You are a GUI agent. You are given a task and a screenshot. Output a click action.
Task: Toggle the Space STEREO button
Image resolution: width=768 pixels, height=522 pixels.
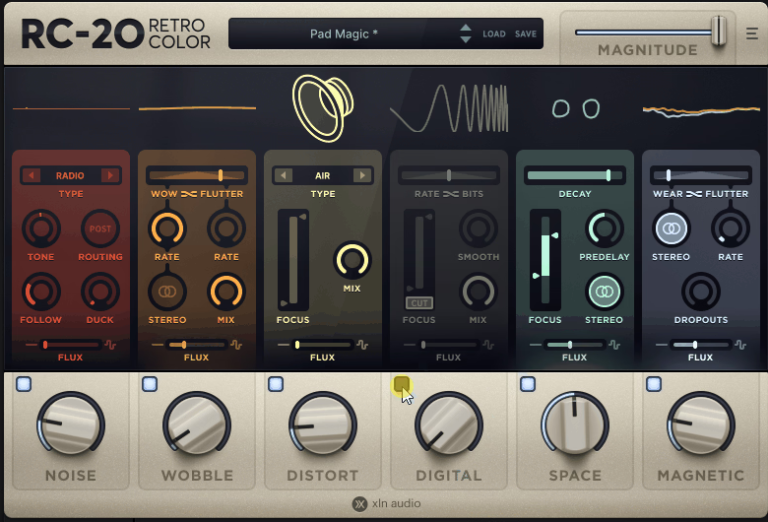click(604, 292)
